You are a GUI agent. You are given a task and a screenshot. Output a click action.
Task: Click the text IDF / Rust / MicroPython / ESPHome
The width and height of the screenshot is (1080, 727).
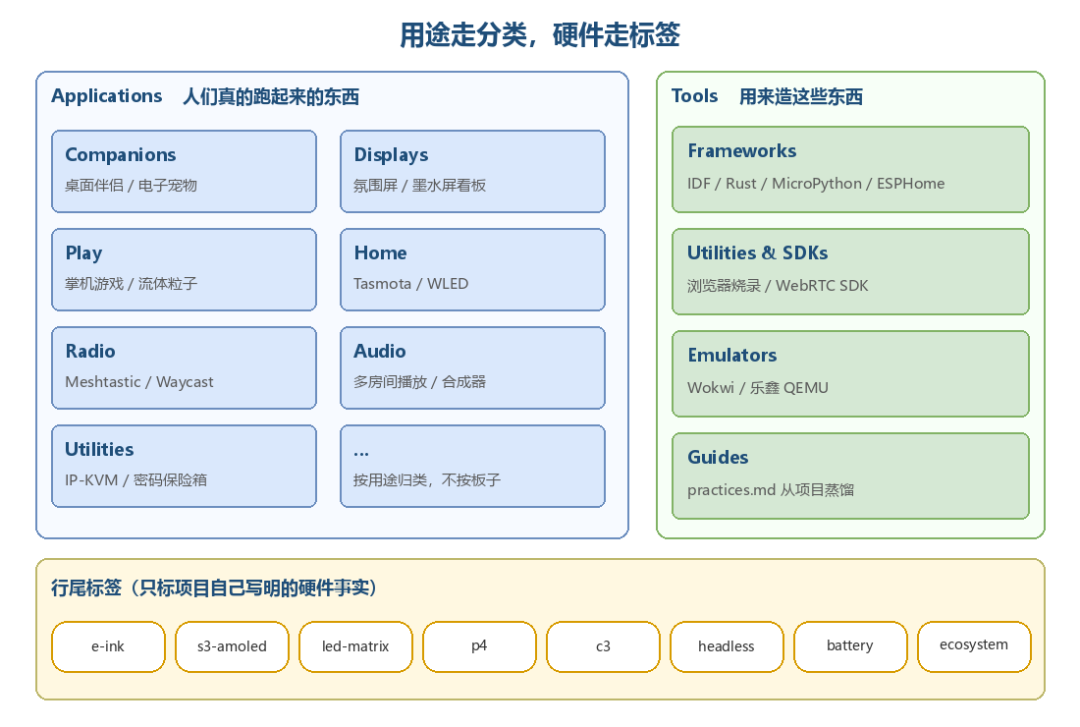816,184
